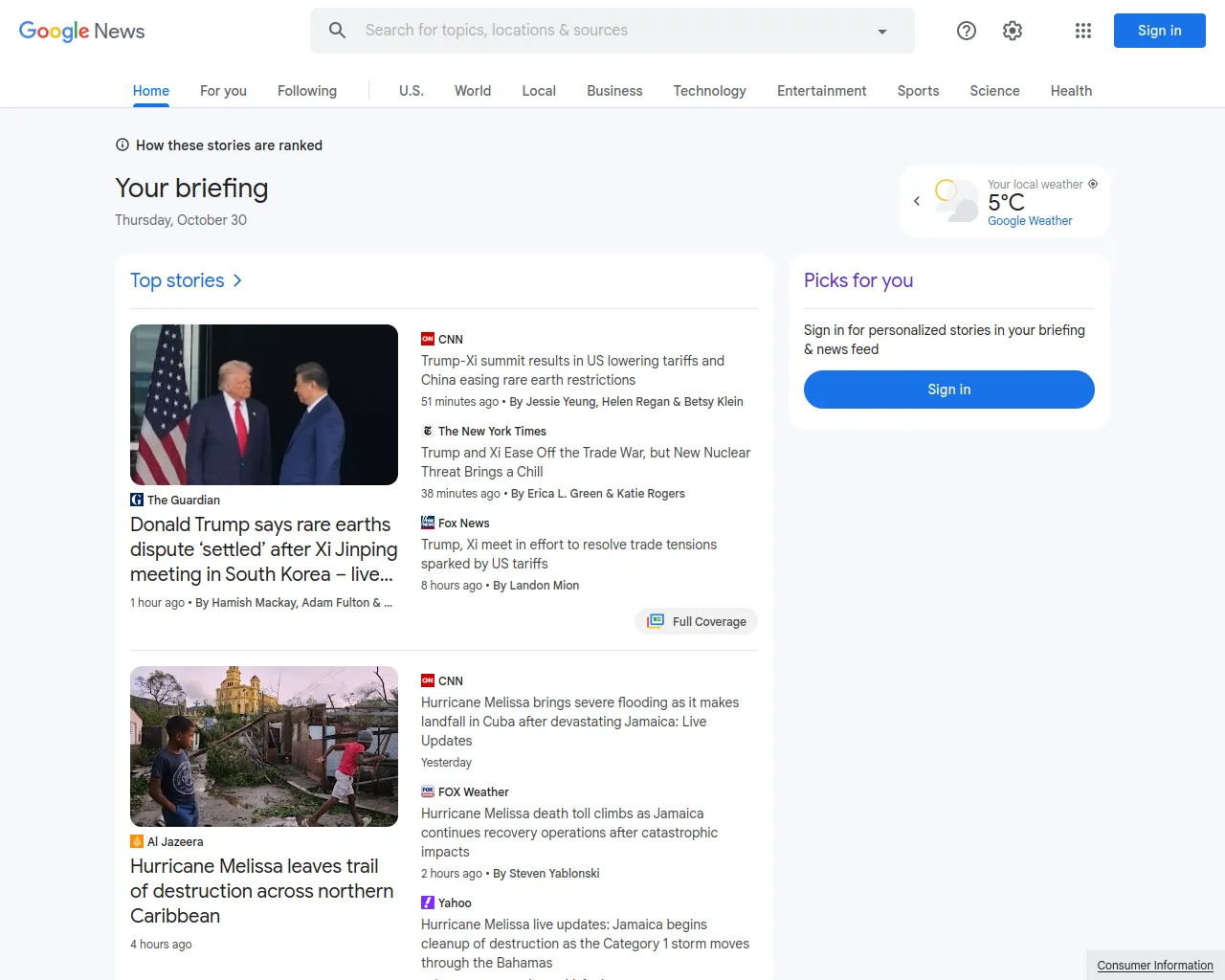Open the Business tab
This screenshot has height=980, width=1225.
pyautogui.click(x=614, y=91)
